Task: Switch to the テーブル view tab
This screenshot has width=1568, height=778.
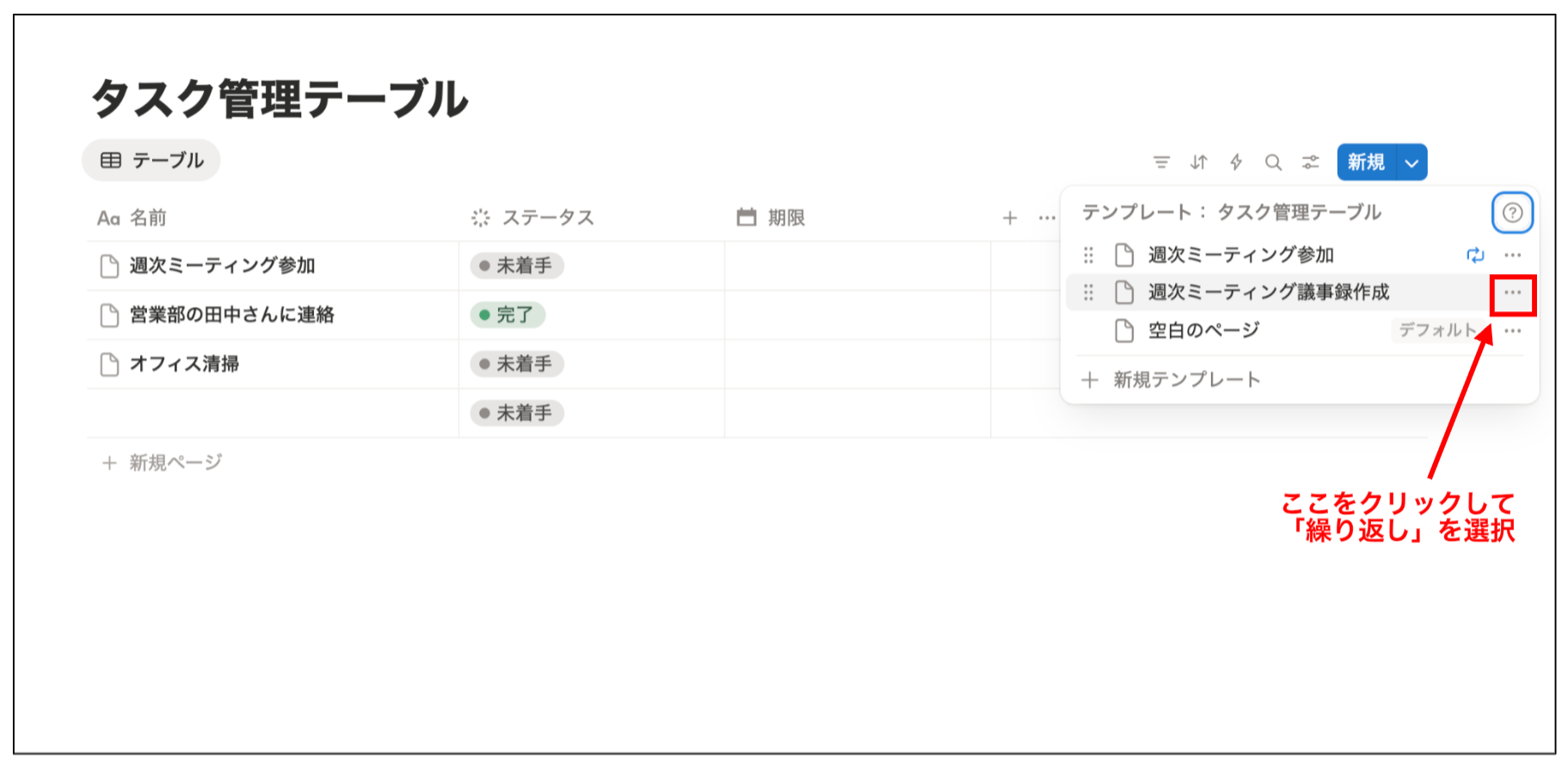Action: click(x=151, y=160)
